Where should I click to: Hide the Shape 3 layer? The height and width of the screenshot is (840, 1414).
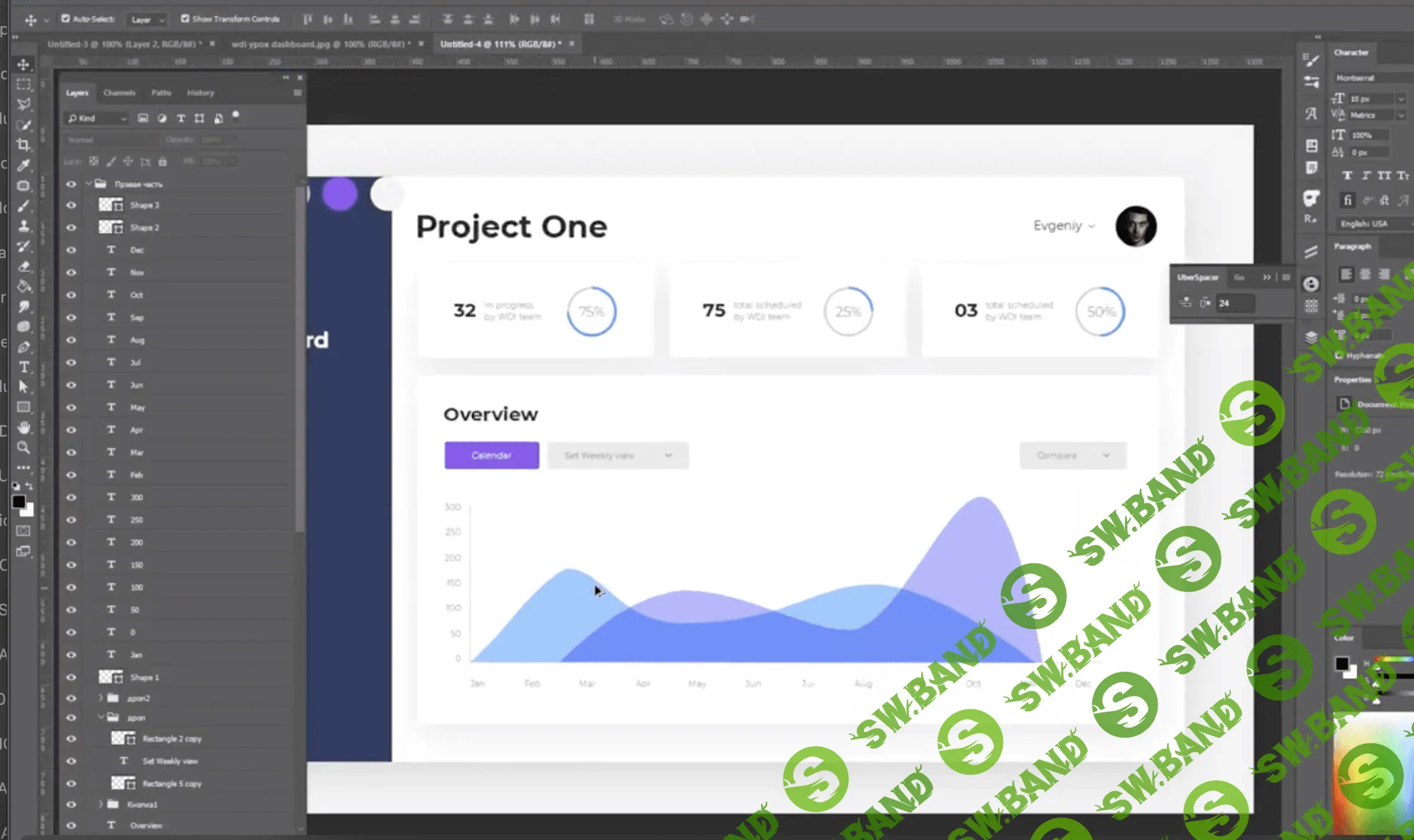(71, 205)
